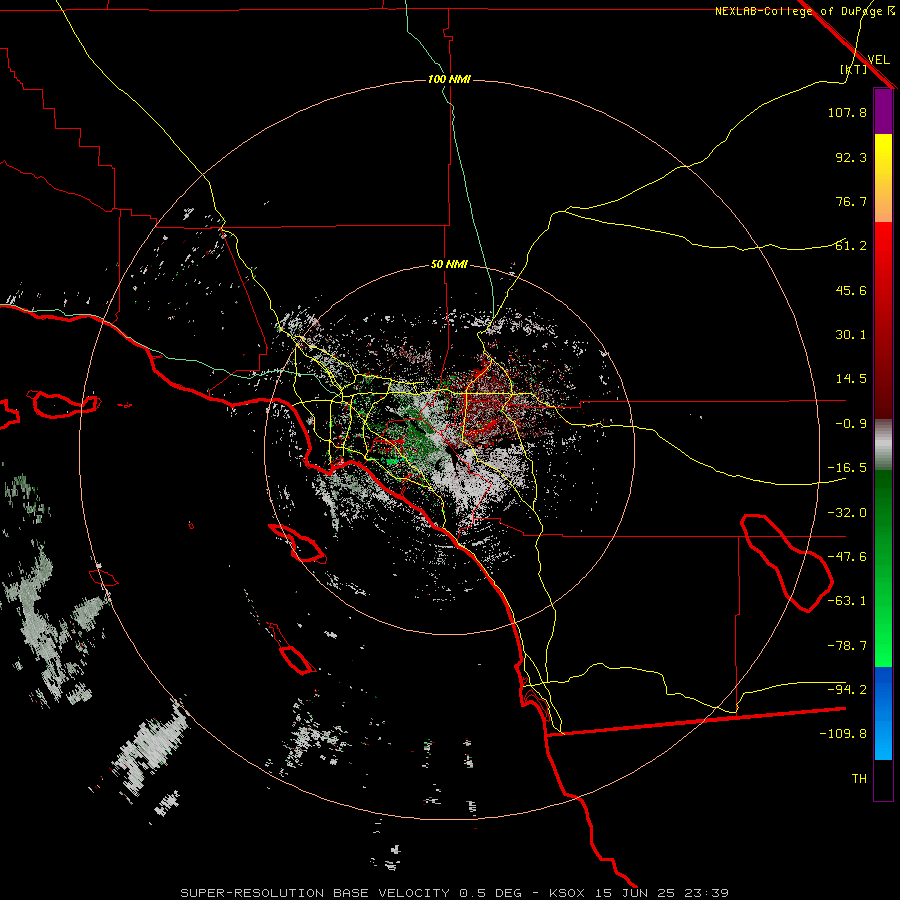The height and width of the screenshot is (900, 900).
Task: Pick the green segment of color bar
Action: point(883,569)
